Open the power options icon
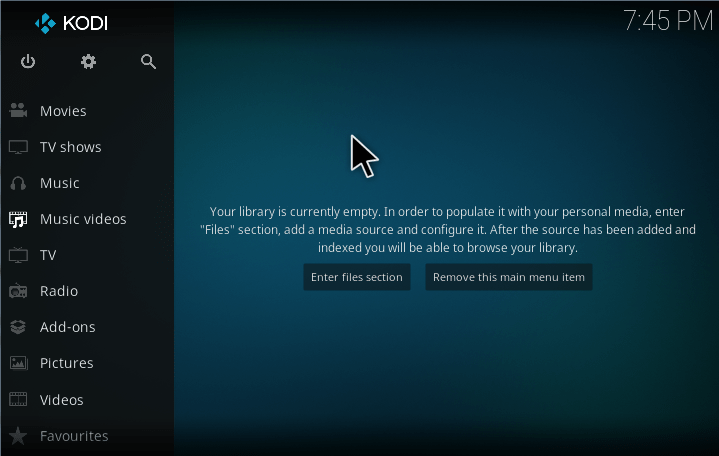 point(28,61)
